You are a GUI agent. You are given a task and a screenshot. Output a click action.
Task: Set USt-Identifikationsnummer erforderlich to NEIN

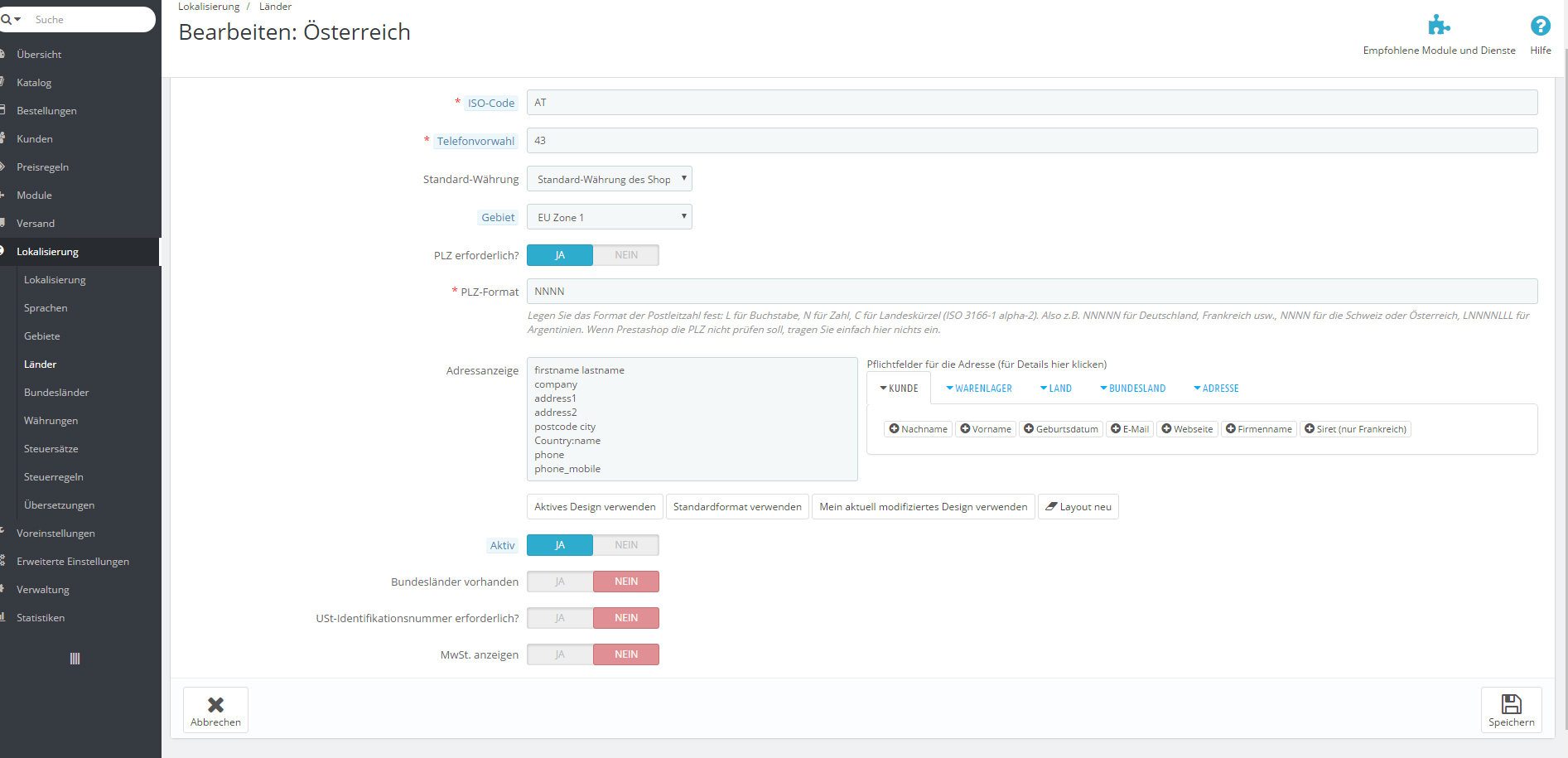(626, 618)
